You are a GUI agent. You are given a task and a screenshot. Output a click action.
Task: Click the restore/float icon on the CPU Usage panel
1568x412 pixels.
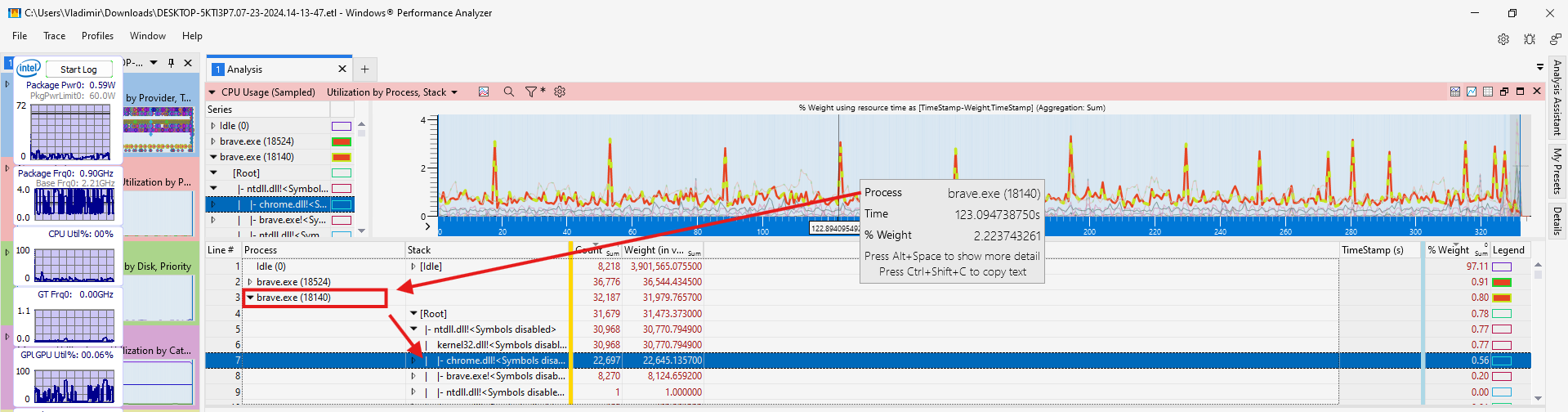tap(1504, 92)
